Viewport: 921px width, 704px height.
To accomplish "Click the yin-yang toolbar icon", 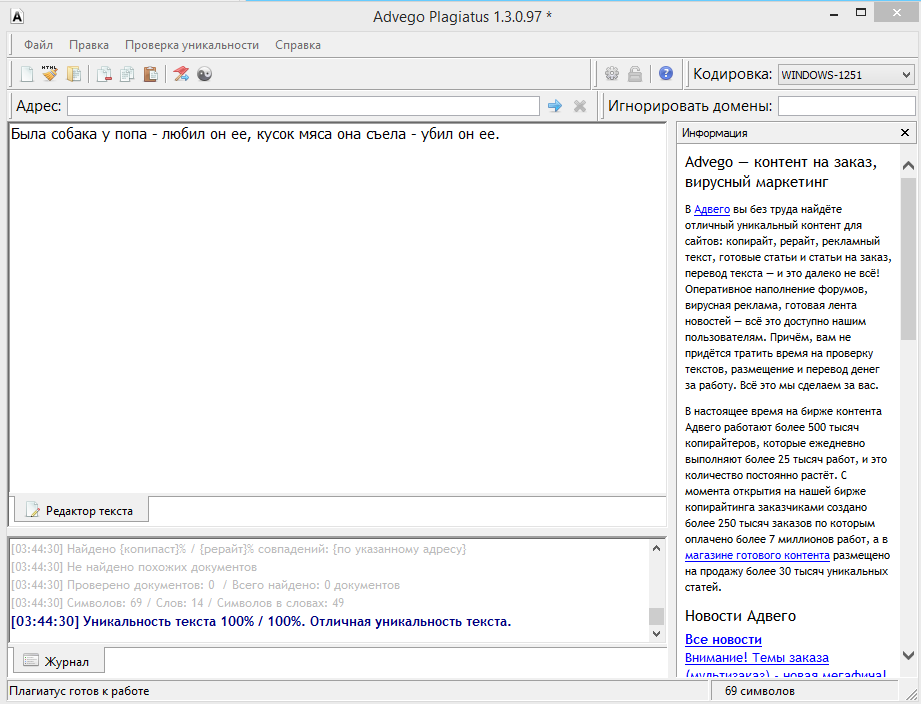I will click(x=204, y=74).
